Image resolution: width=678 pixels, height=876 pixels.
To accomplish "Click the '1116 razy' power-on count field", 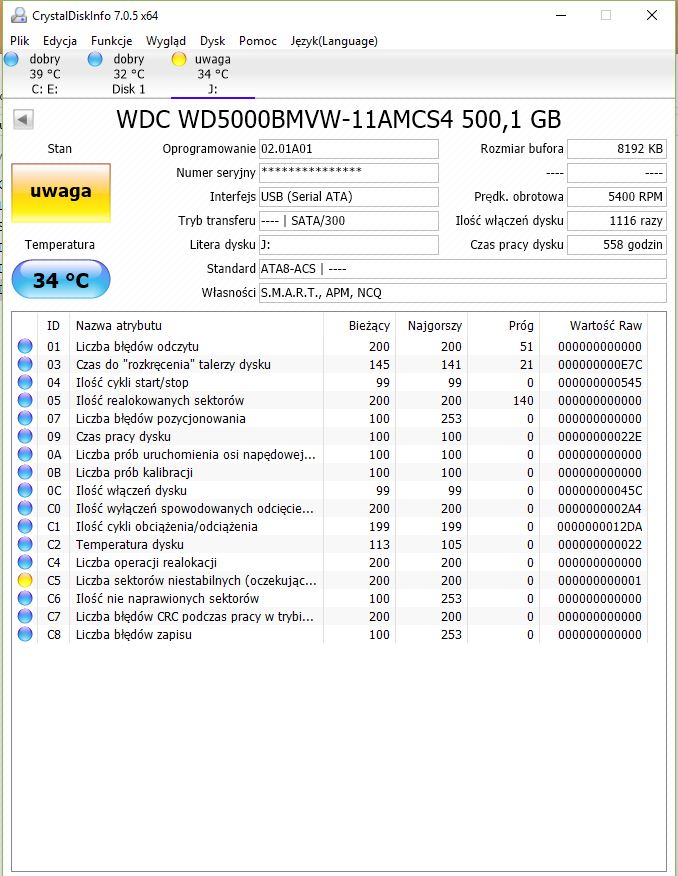I will point(617,221).
